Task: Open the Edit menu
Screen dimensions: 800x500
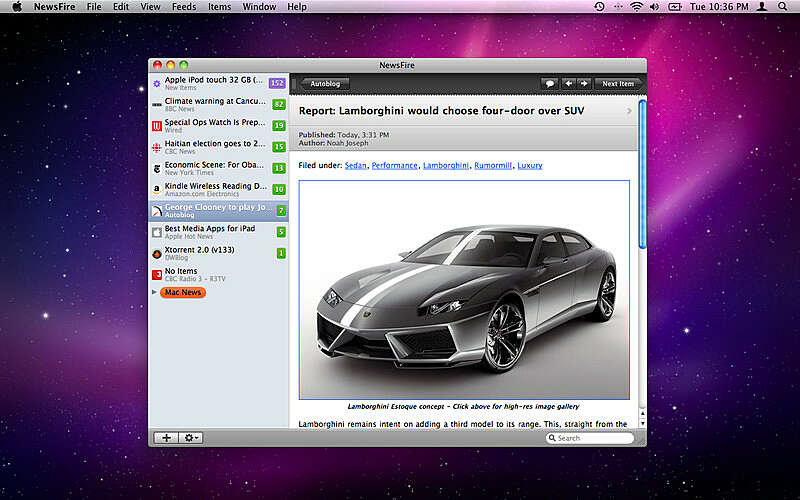Action: pos(121,7)
